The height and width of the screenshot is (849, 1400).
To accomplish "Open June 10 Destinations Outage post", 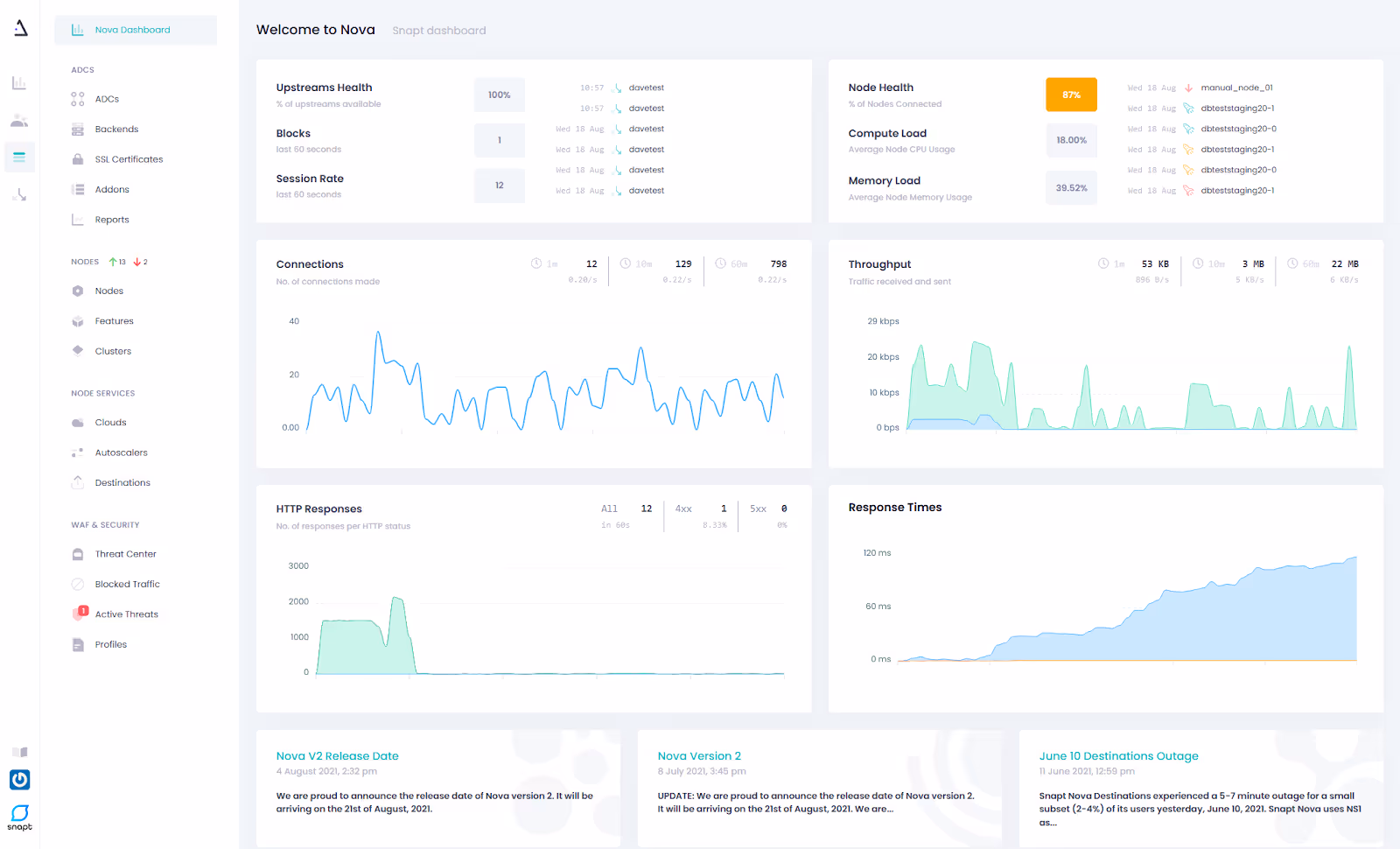I will pos(1119,756).
